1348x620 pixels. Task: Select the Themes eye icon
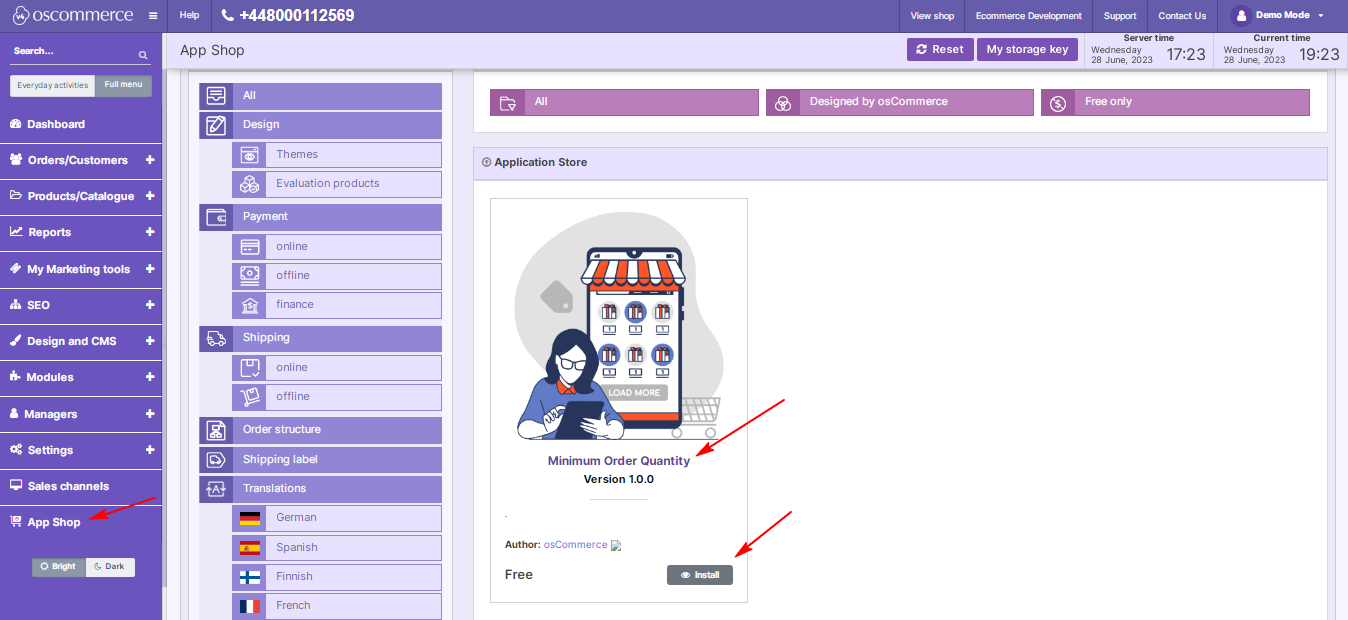[249, 155]
